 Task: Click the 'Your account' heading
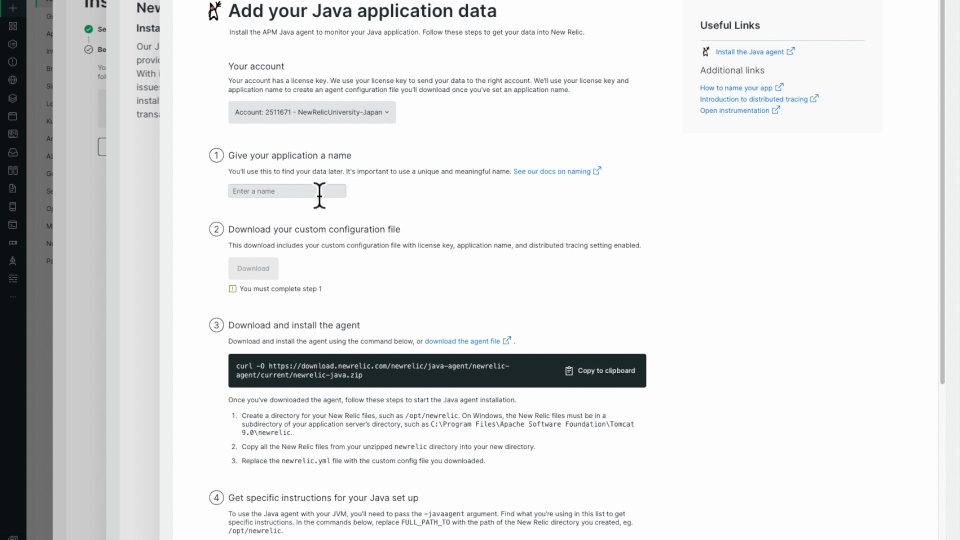click(x=256, y=66)
